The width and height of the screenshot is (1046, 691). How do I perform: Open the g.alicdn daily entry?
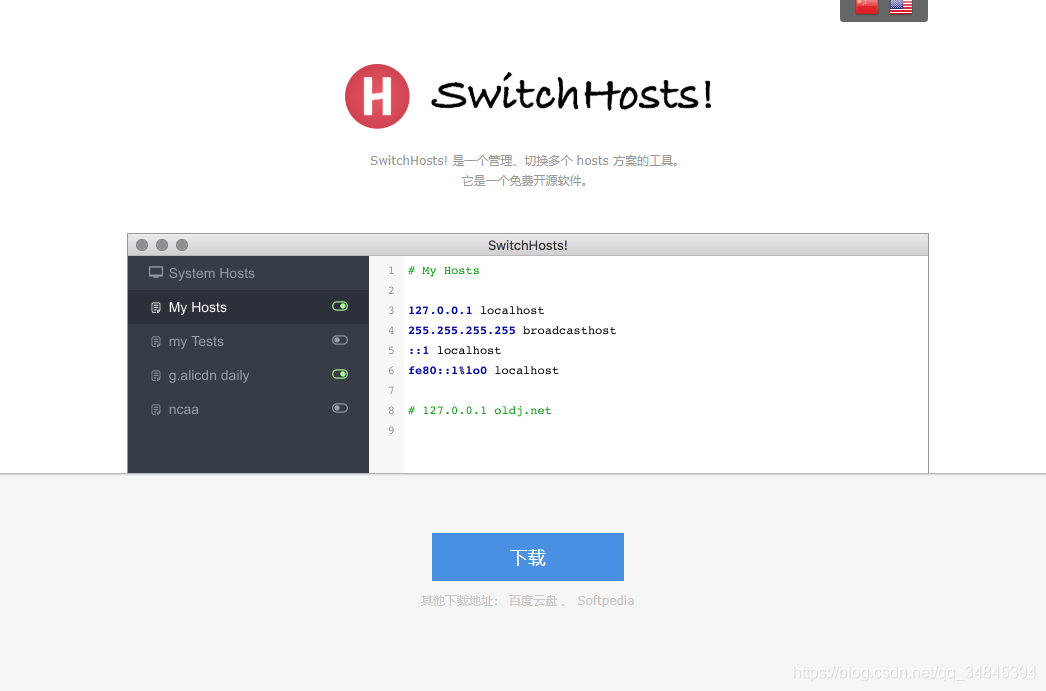coord(248,375)
